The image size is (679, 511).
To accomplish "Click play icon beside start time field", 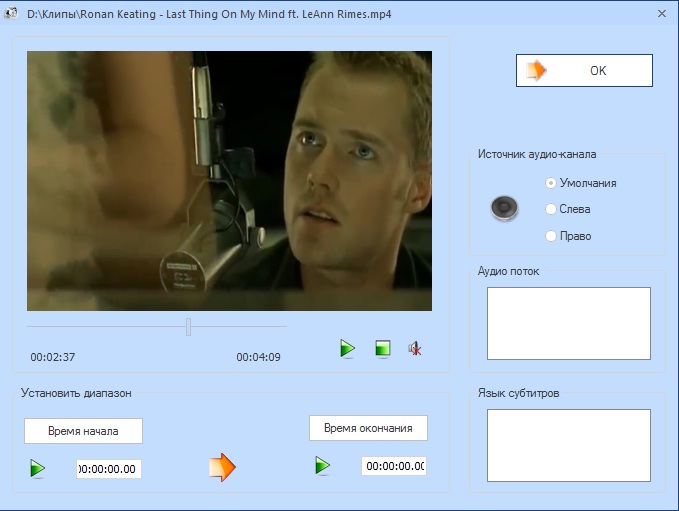I will click(x=38, y=468).
